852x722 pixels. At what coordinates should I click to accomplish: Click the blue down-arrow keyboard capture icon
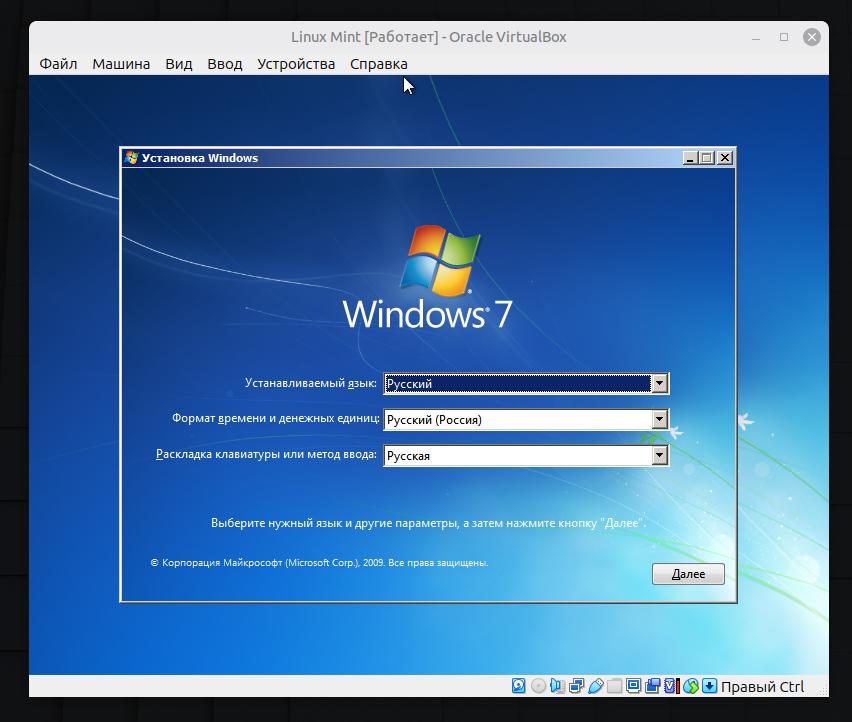pos(709,686)
